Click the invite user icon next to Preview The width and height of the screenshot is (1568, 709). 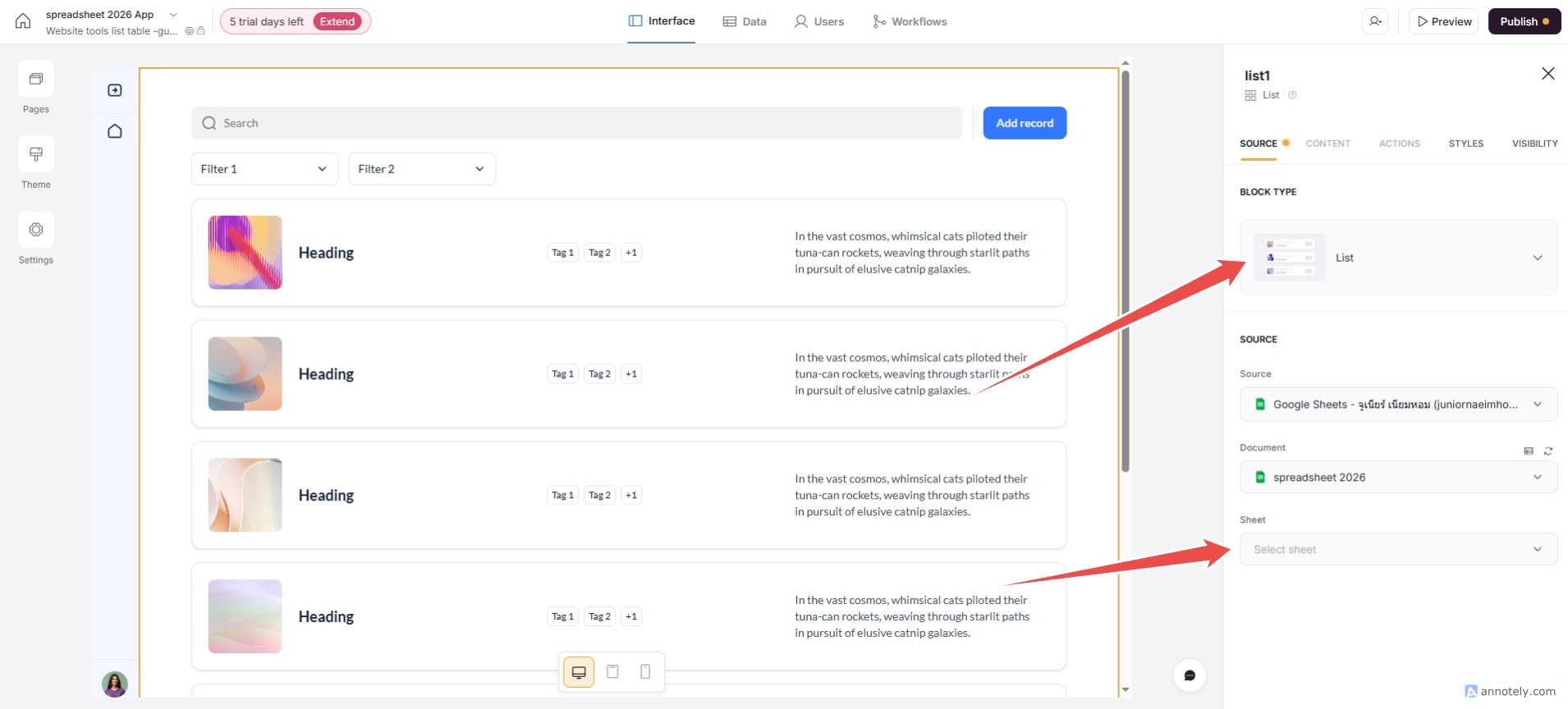(x=1375, y=21)
